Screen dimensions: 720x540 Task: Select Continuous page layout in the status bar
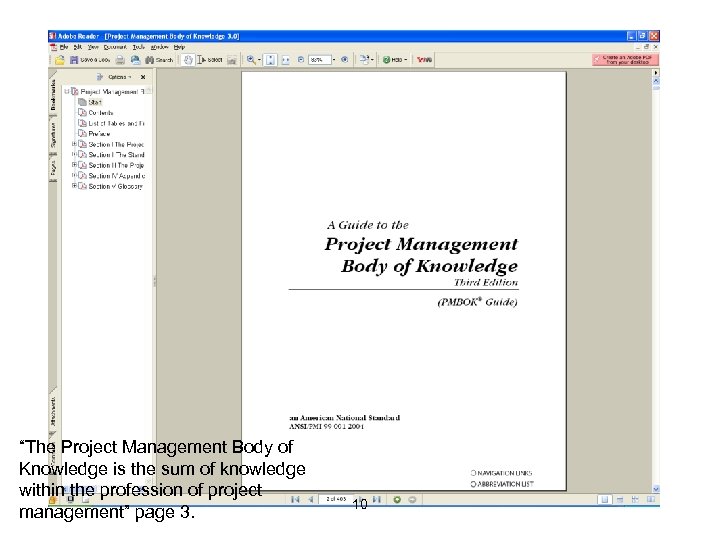coord(620,500)
